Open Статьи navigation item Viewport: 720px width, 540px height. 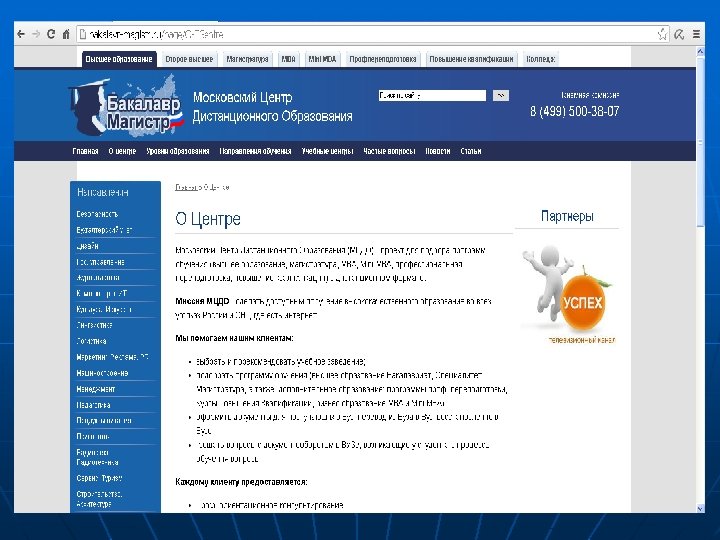tap(471, 151)
